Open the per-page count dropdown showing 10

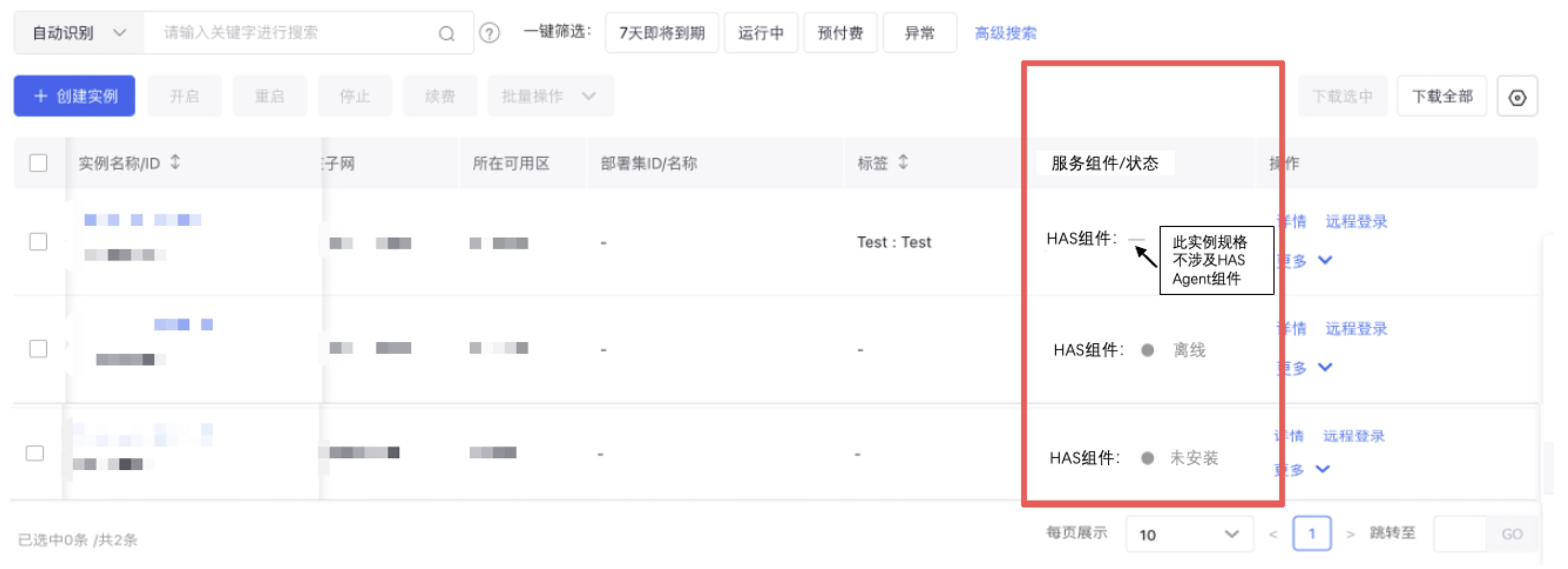[1190, 534]
